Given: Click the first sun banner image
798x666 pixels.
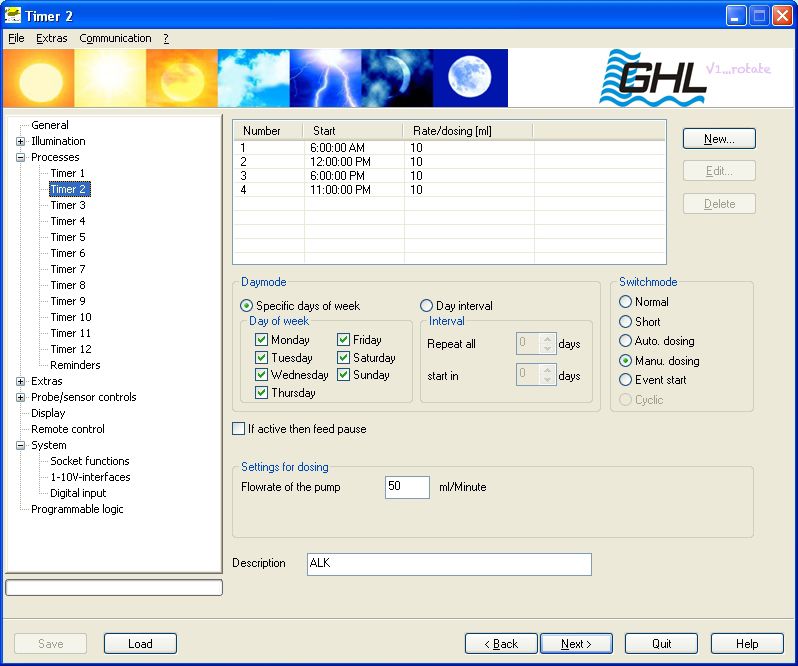Looking at the screenshot, I should pyautogui.click(x=39, y=78).
